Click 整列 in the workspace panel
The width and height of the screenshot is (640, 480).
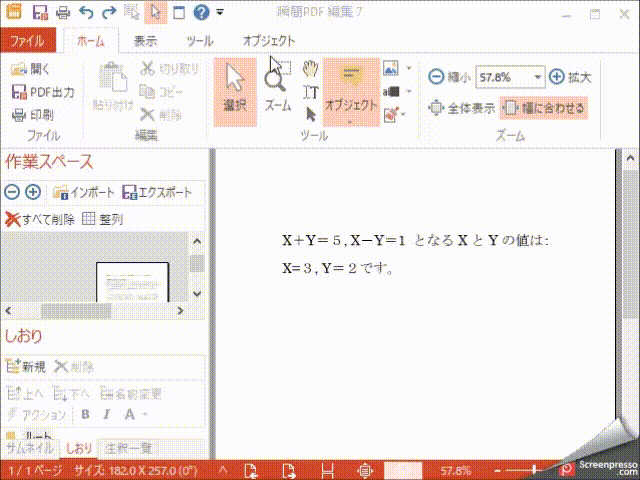tap(102, 219)
